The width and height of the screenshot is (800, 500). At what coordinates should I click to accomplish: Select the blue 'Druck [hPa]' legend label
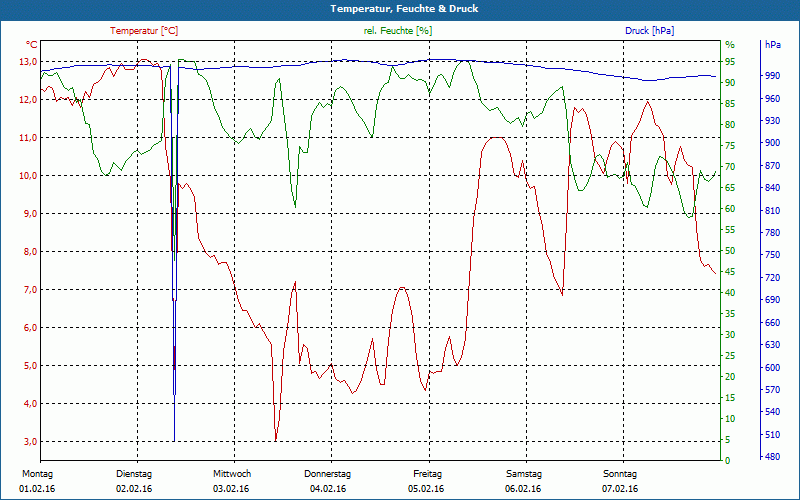point(649,31)
